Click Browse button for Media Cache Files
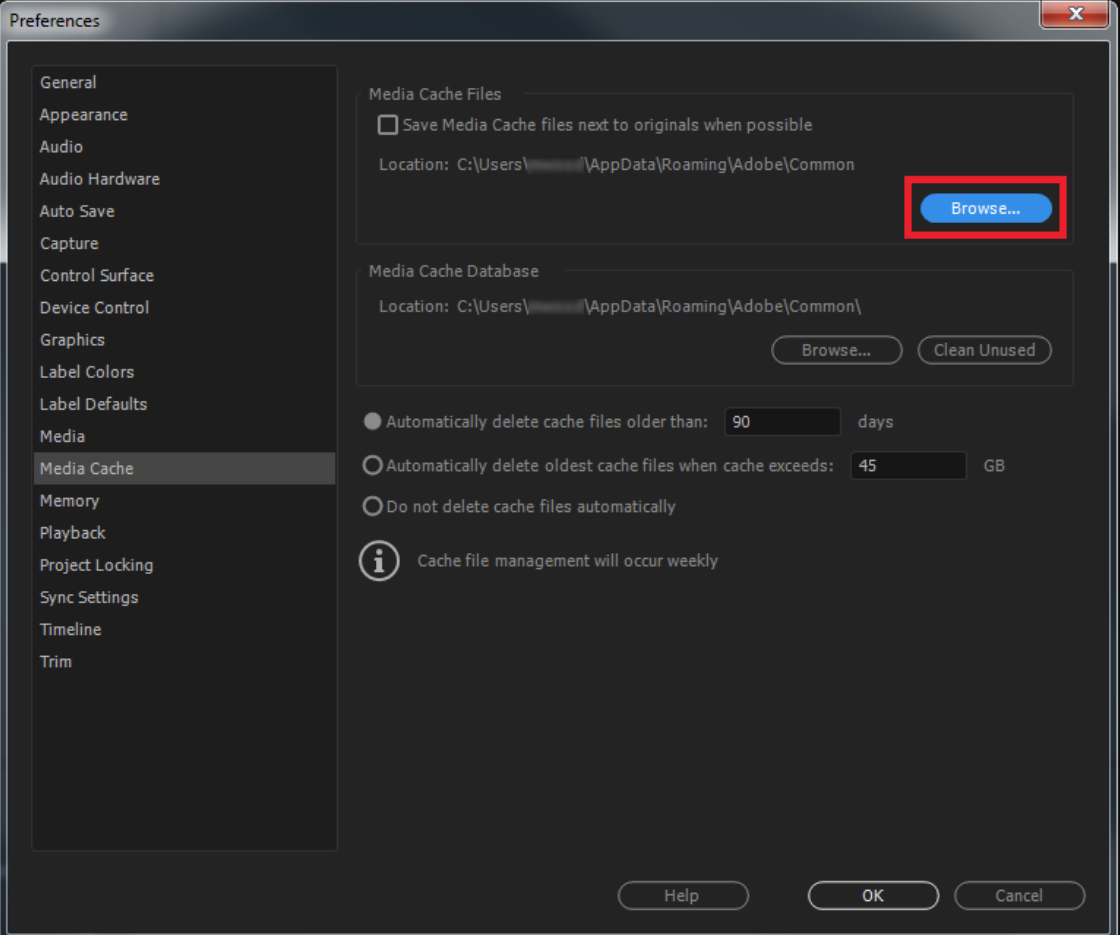 tap(985, 208)
